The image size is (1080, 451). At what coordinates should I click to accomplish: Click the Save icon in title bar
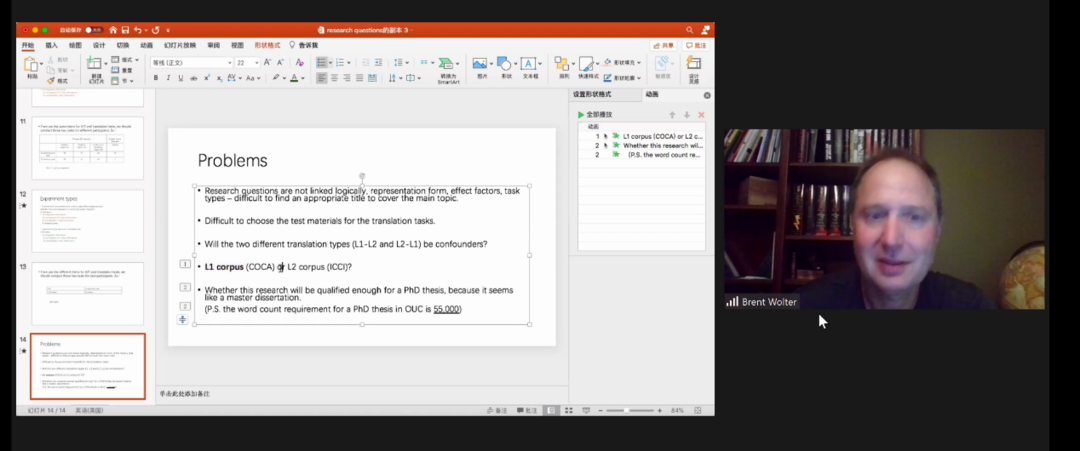pyautogui.click(x=125, y=30)
